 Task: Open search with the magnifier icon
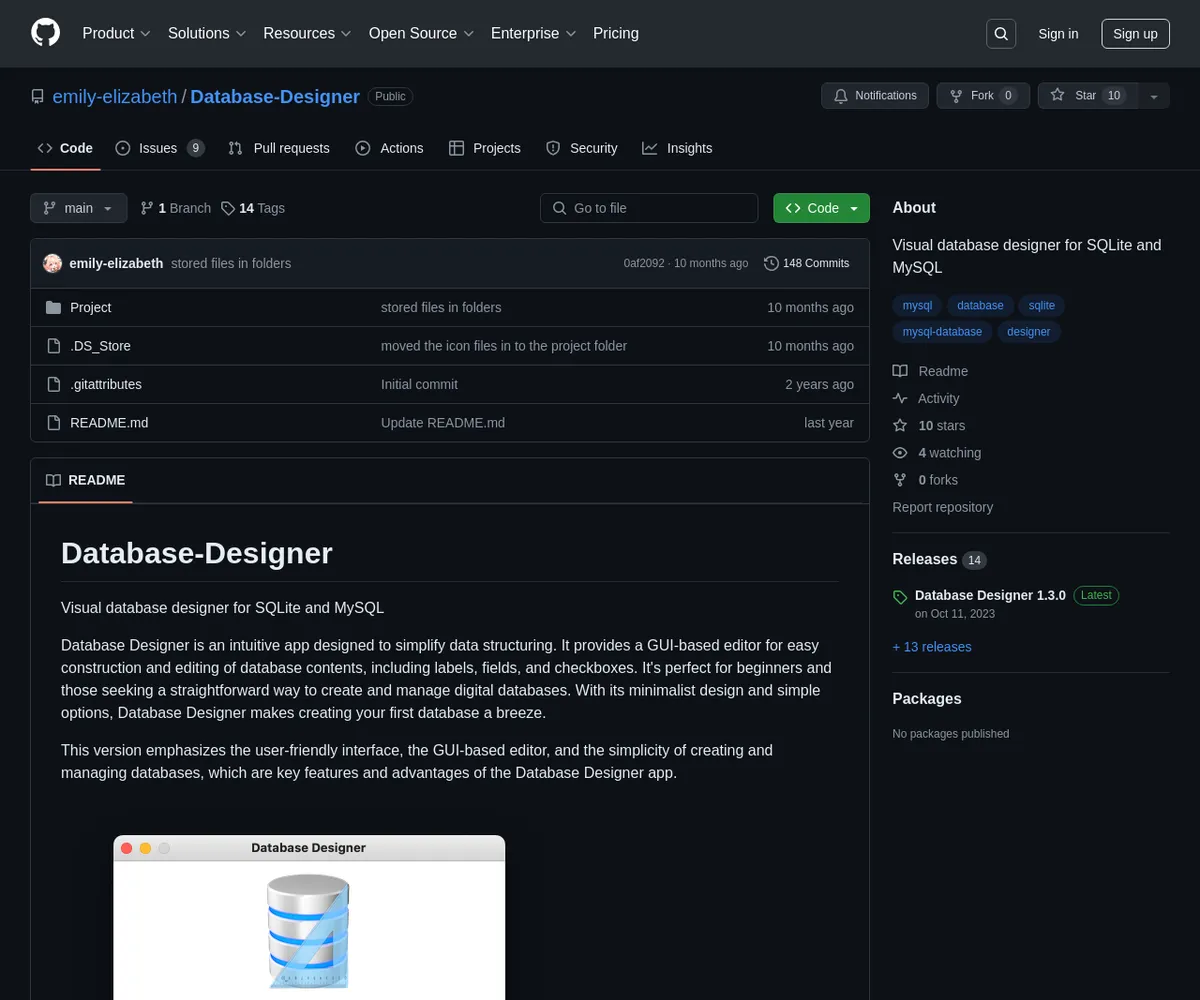[x=1001, y=33]
